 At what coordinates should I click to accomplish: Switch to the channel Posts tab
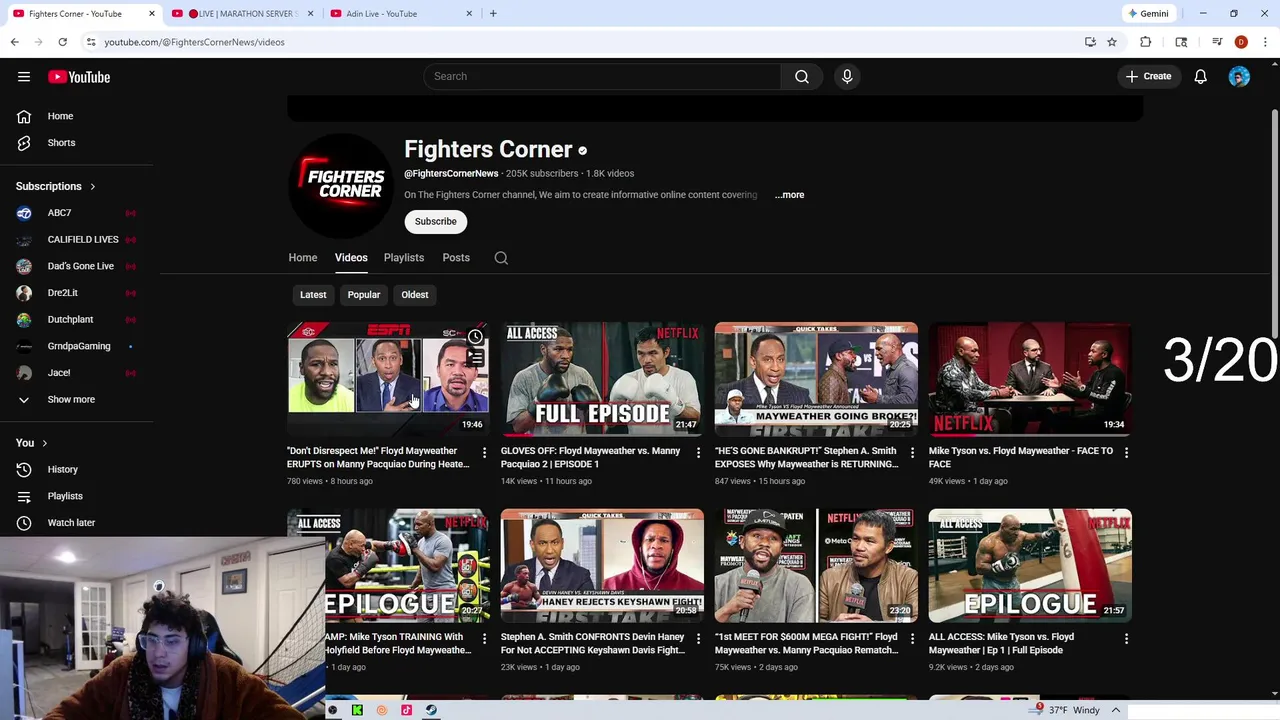pyautogui.click(x=456, y=258)
